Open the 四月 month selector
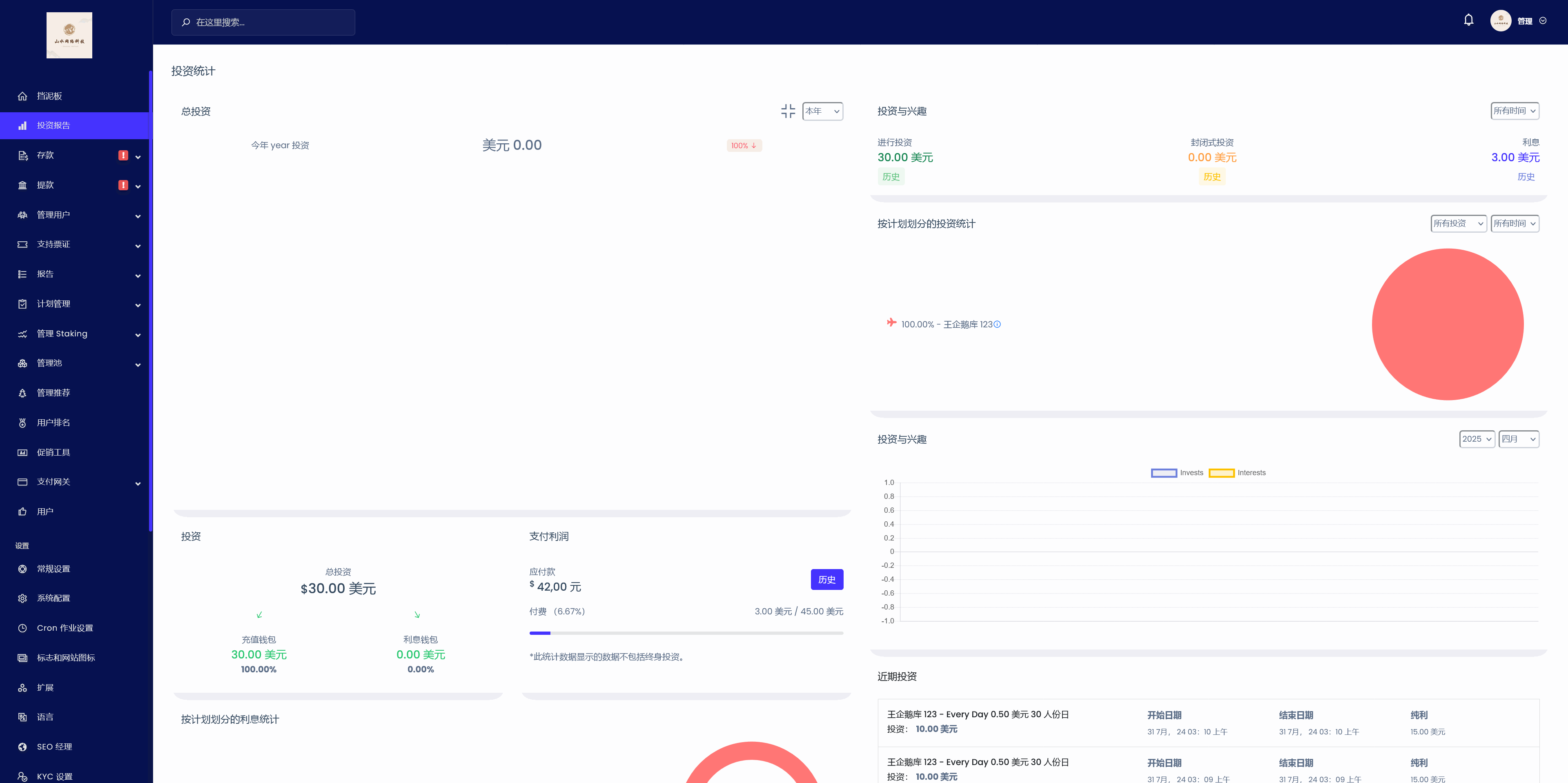Viewport: 1568px width, 783px height. click(x=1518, y=438)
